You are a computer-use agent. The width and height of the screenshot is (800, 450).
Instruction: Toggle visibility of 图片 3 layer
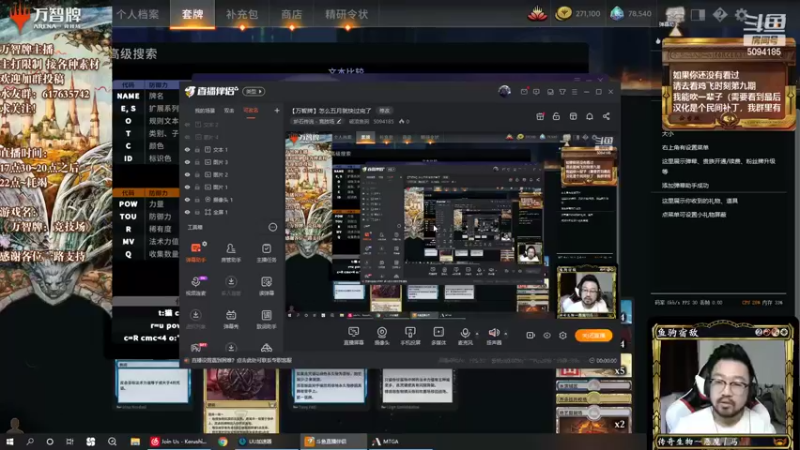click(187, 162)
